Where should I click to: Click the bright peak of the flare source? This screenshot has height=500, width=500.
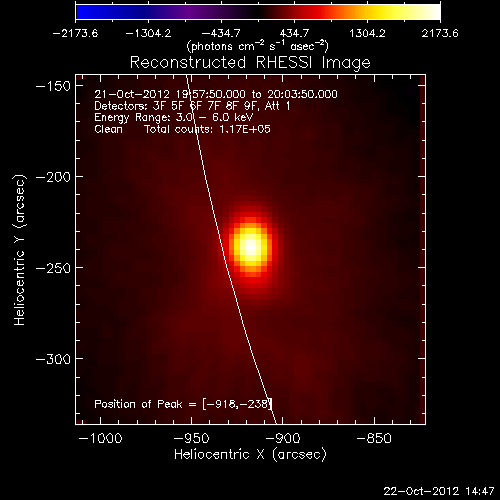point(250,246)
